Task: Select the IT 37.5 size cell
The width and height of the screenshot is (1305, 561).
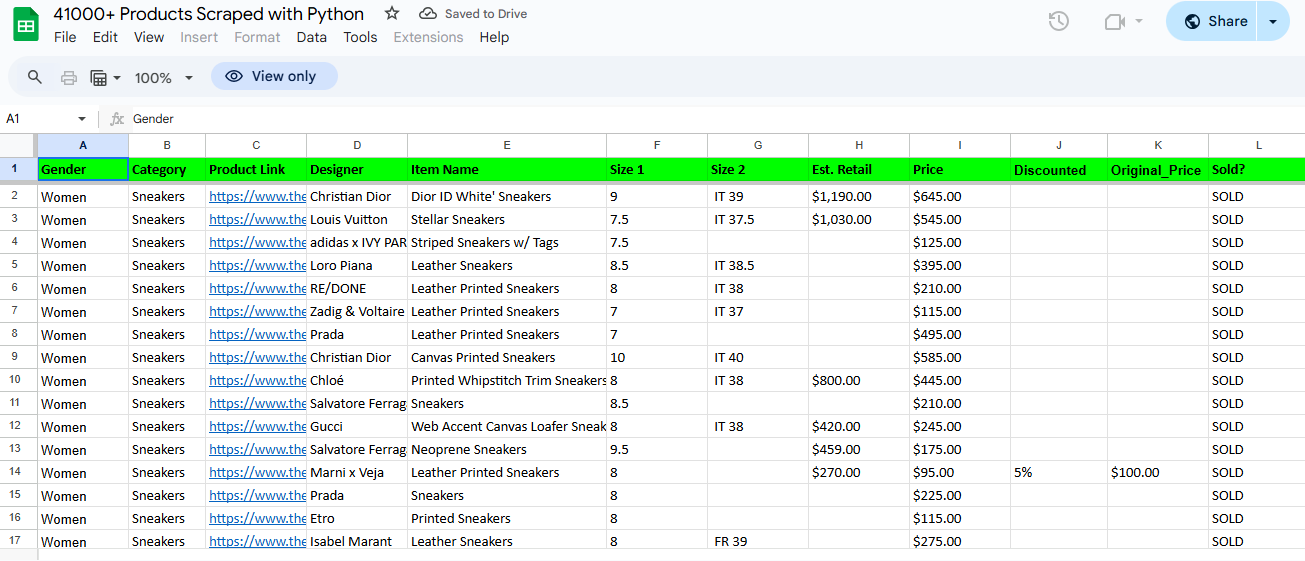Action: pos(758,219)
